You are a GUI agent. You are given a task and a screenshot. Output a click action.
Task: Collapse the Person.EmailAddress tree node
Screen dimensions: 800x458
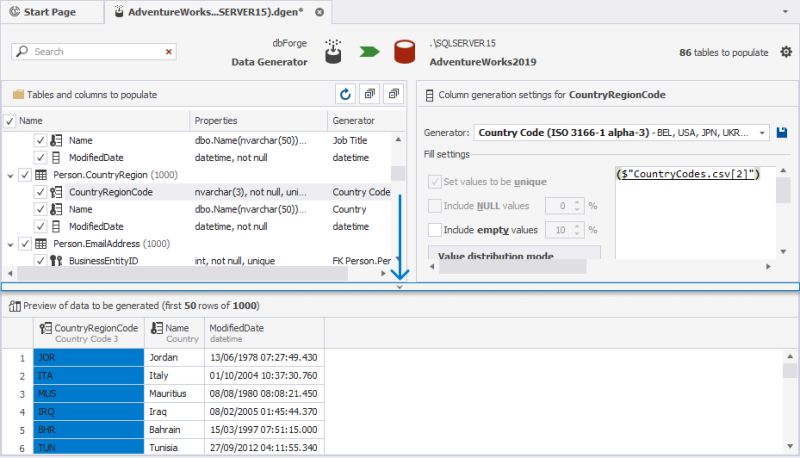[10, 244]
